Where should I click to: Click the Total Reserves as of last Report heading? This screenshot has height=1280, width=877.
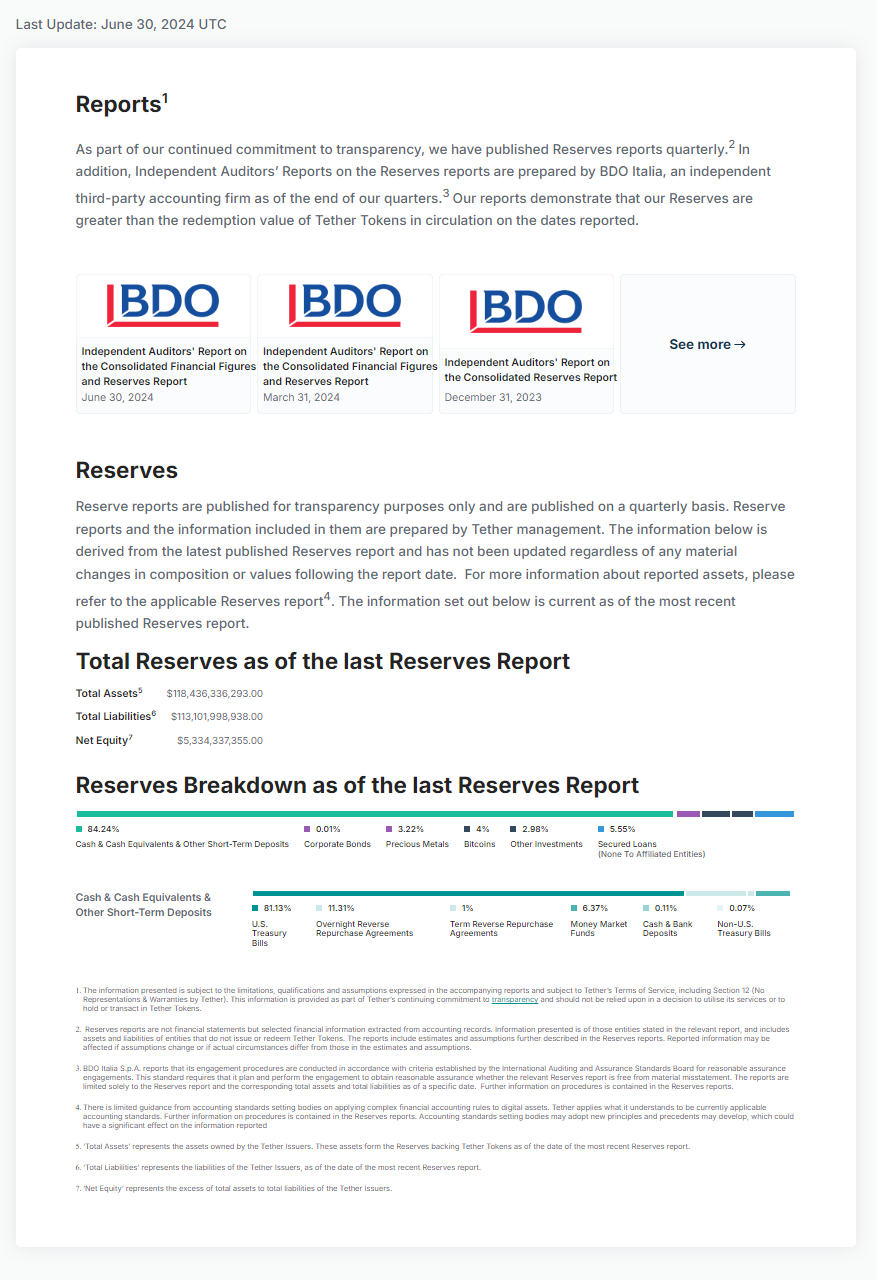pyautogui.click(x=323, y=662)
